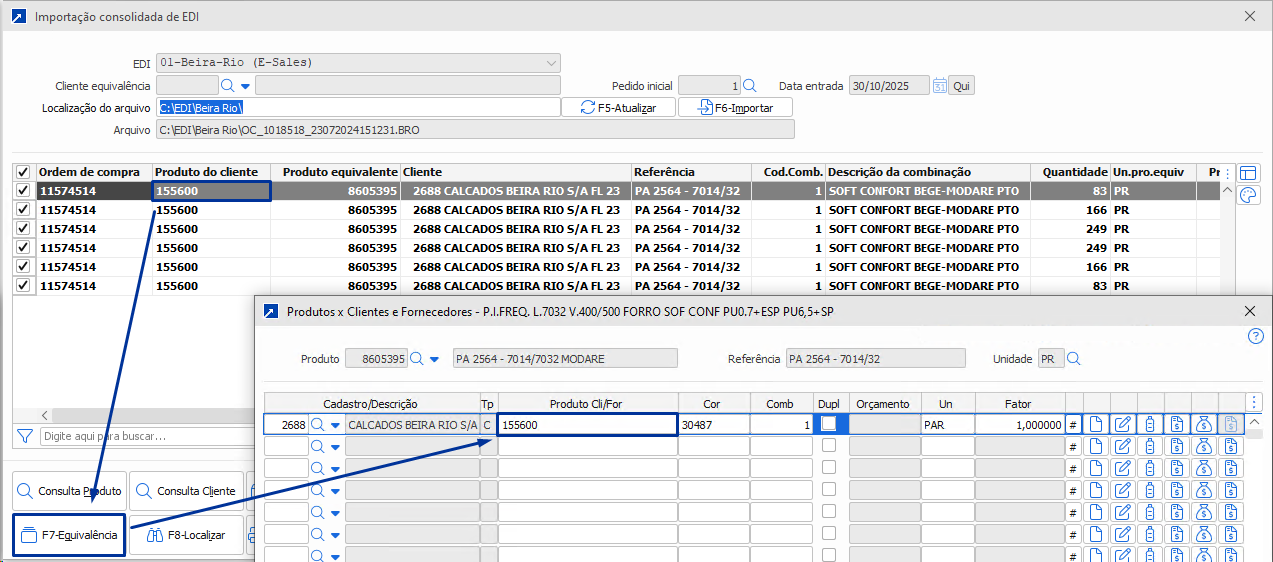Click the bottle icon in first product row
This screenshot has width=1273, height=562.
click(1150, 425)
